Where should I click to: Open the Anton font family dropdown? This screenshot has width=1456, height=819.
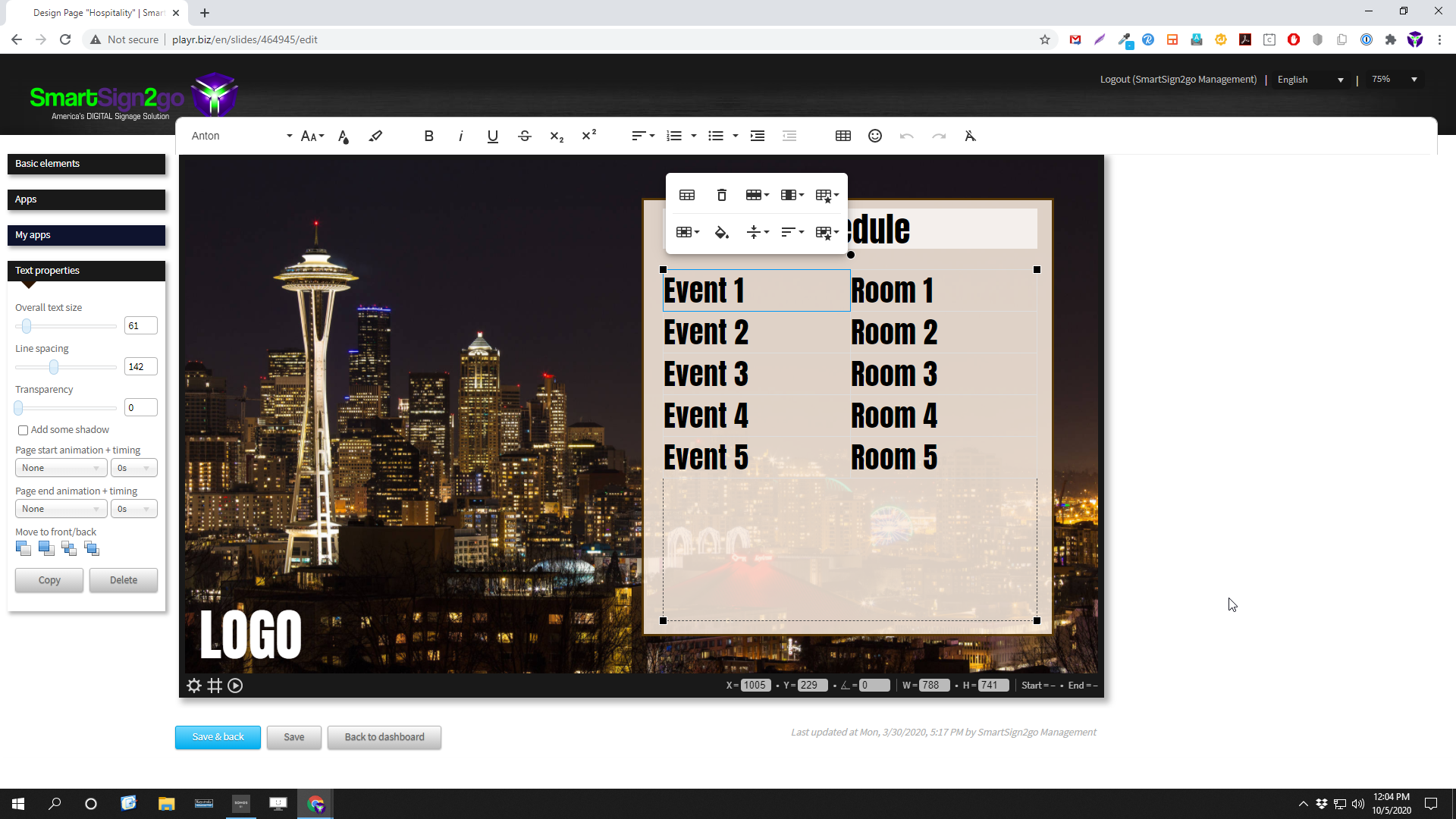tap(241, 136)
